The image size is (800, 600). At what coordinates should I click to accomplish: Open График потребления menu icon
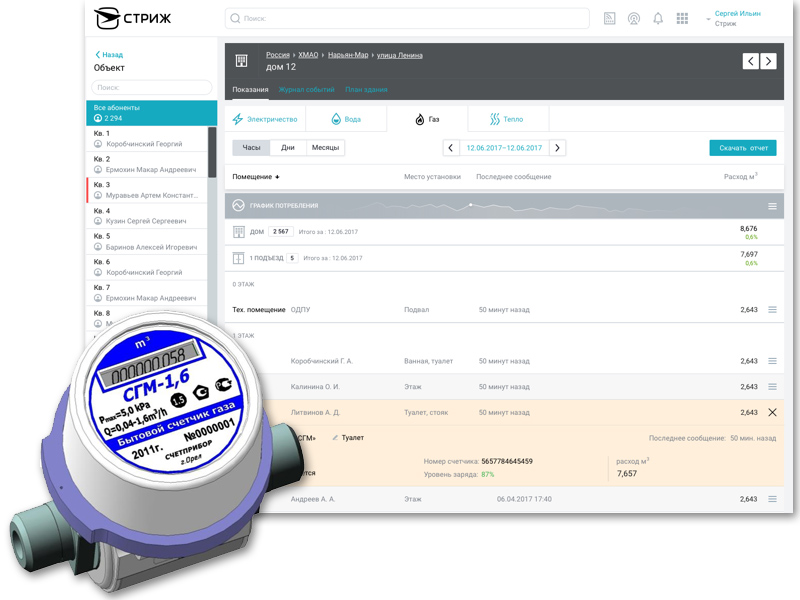772,206
